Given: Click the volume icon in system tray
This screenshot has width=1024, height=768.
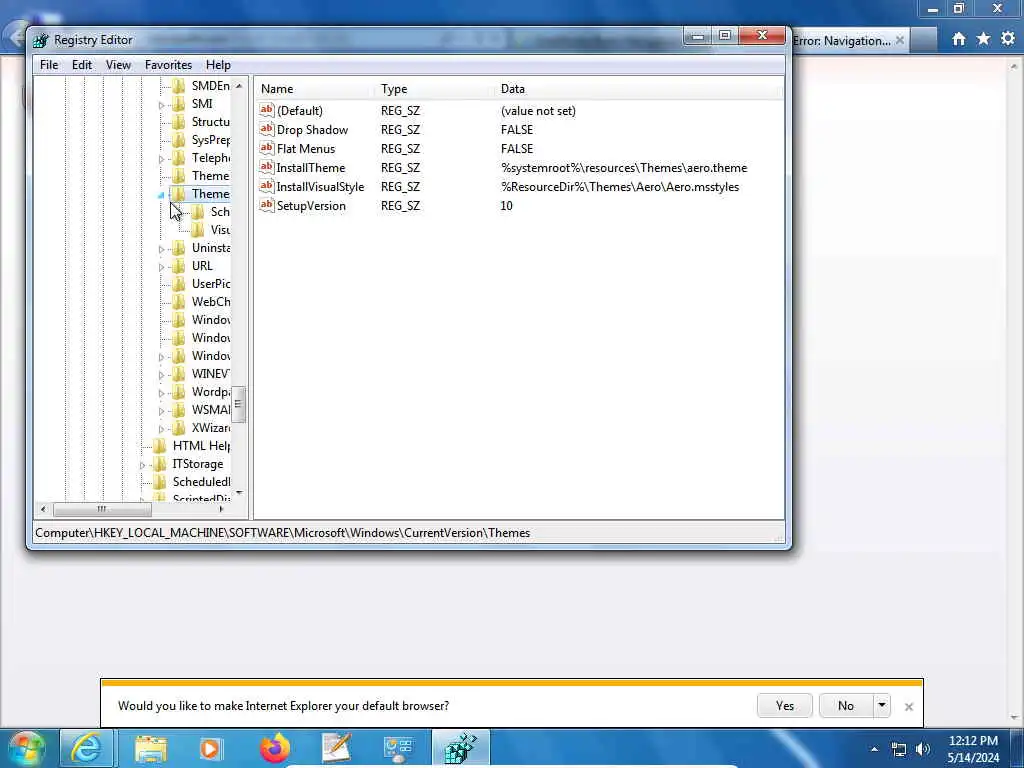Looking at the screenshot, I should (x=923, y=749).
